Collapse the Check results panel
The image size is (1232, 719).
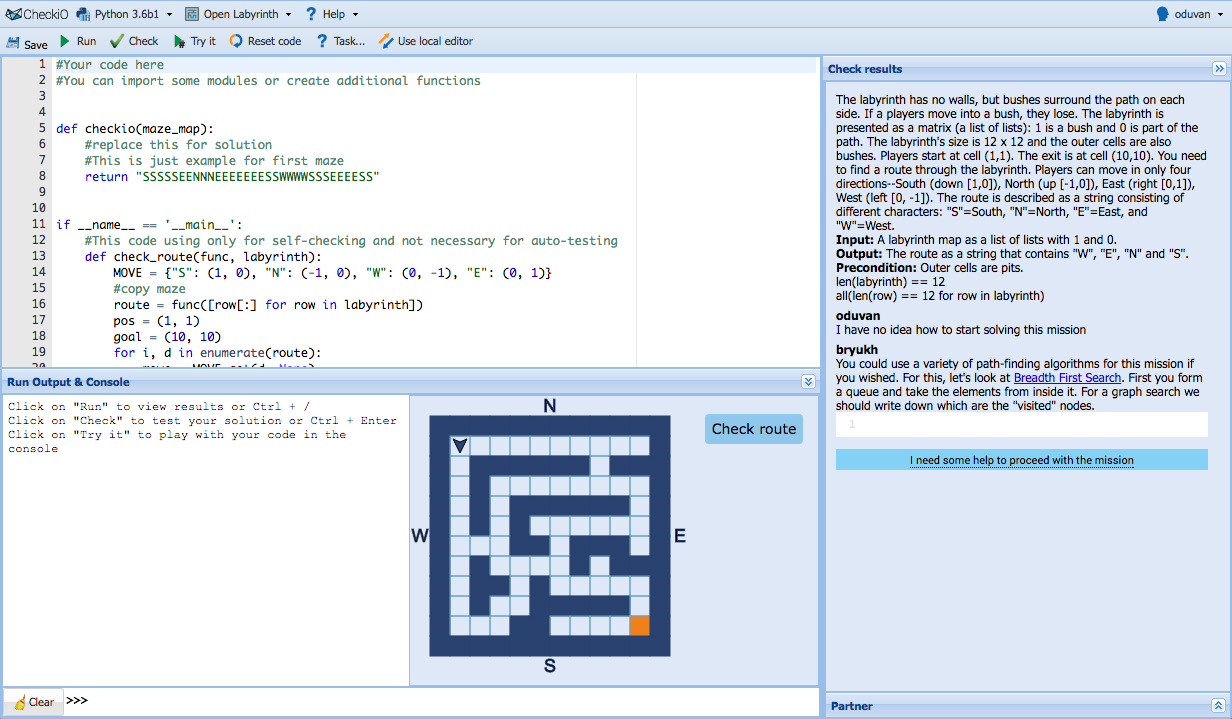(x=1219, y=69)
